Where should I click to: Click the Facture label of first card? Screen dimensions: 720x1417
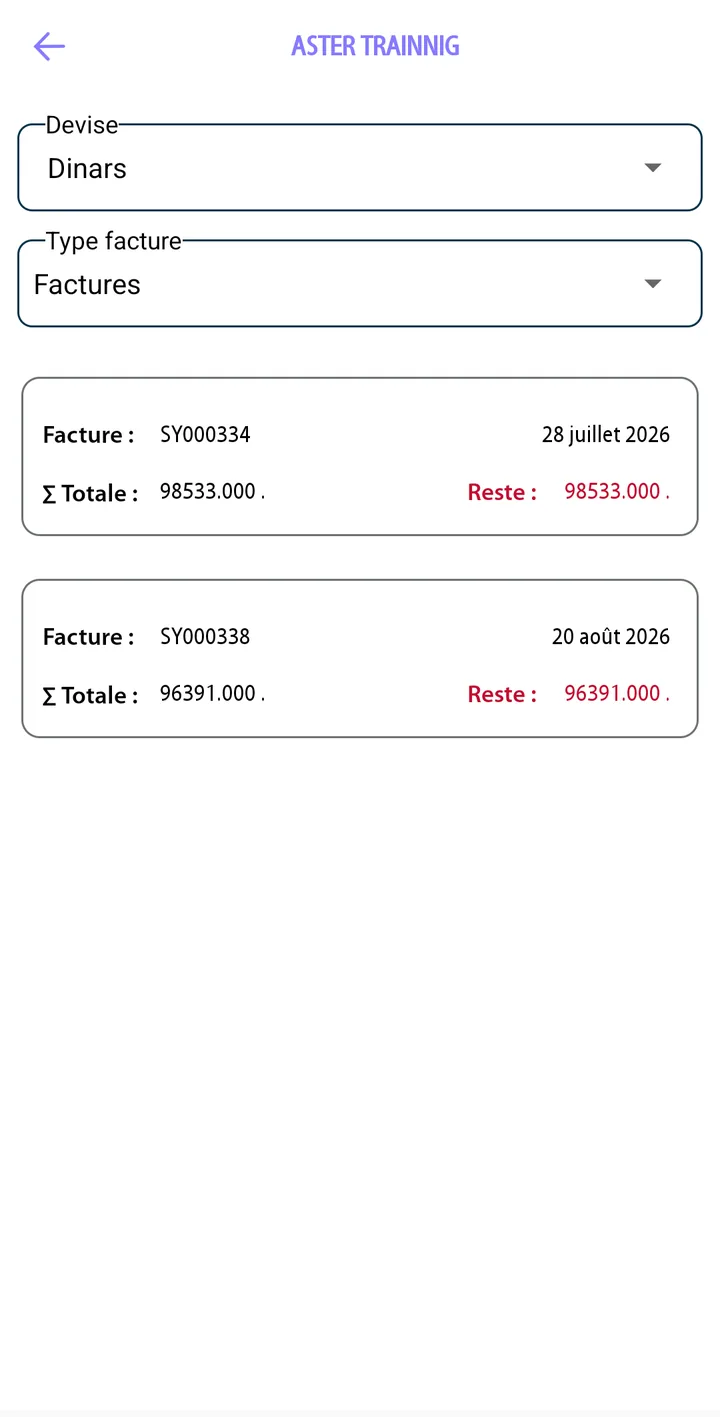click(x=88, y=435)
